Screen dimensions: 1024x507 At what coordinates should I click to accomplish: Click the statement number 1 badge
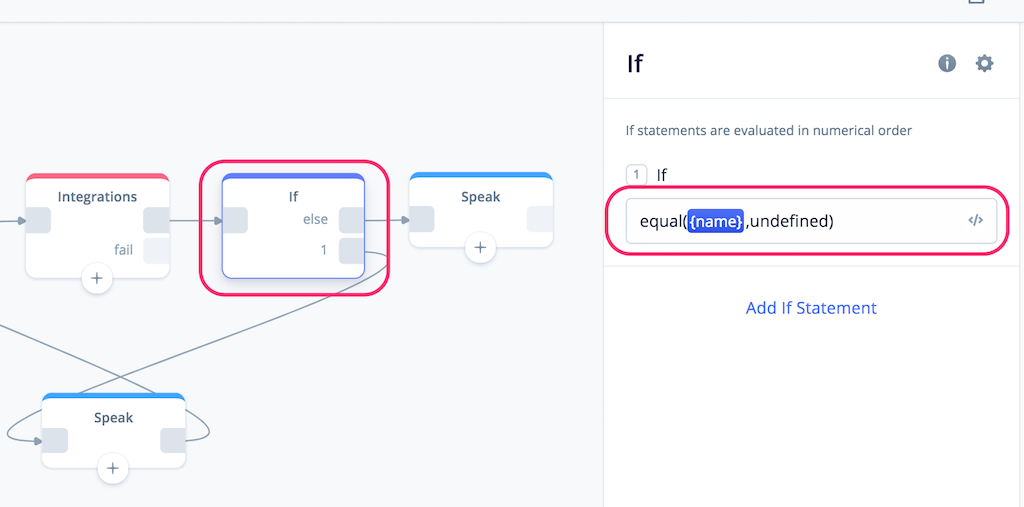636,174
